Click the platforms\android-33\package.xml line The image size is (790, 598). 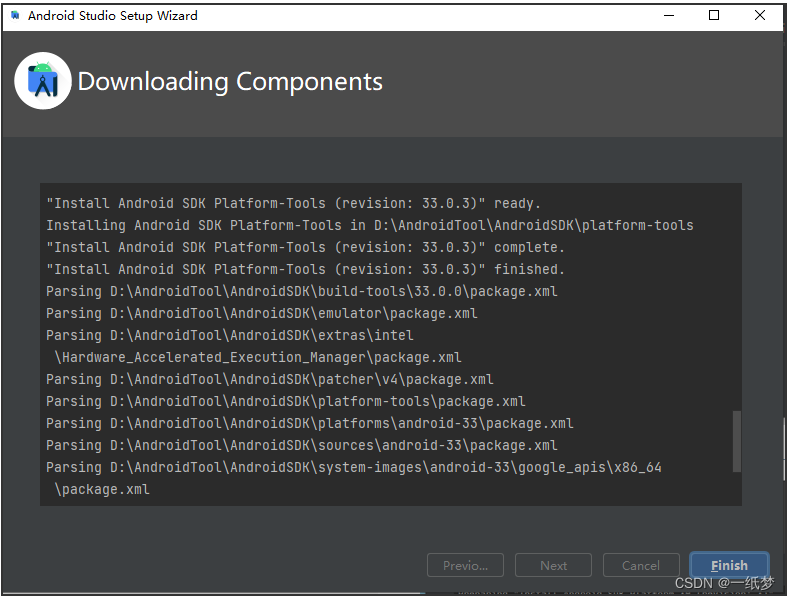(310, 423)
